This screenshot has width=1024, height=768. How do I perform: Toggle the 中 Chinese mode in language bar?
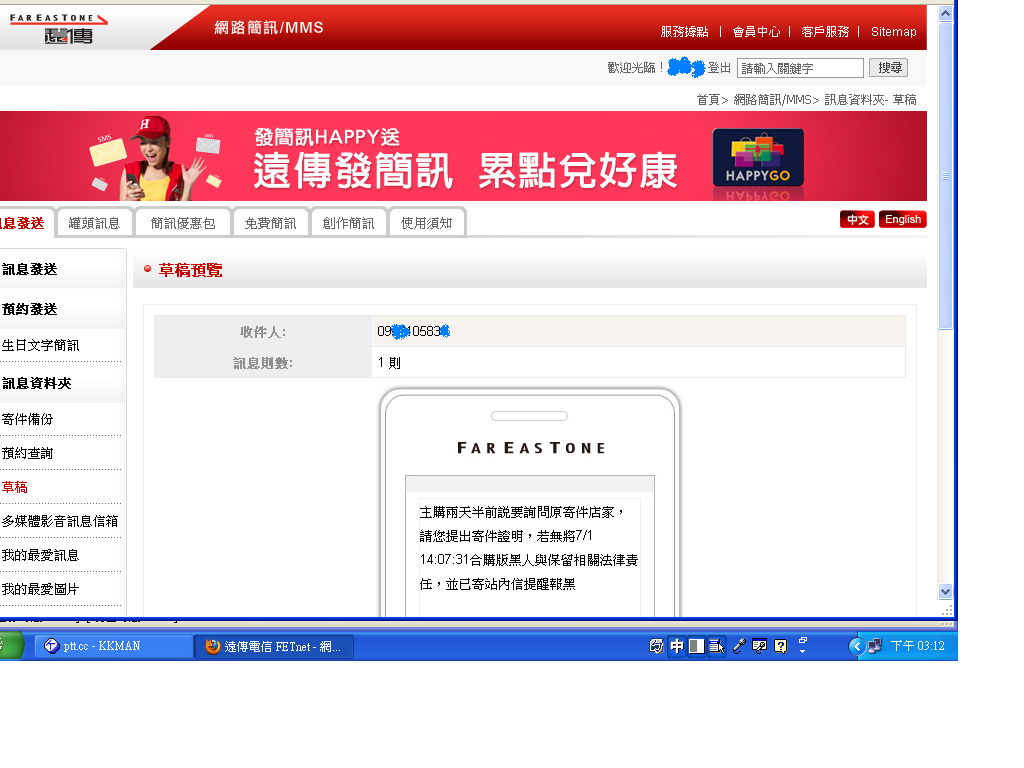pos(677,646)
